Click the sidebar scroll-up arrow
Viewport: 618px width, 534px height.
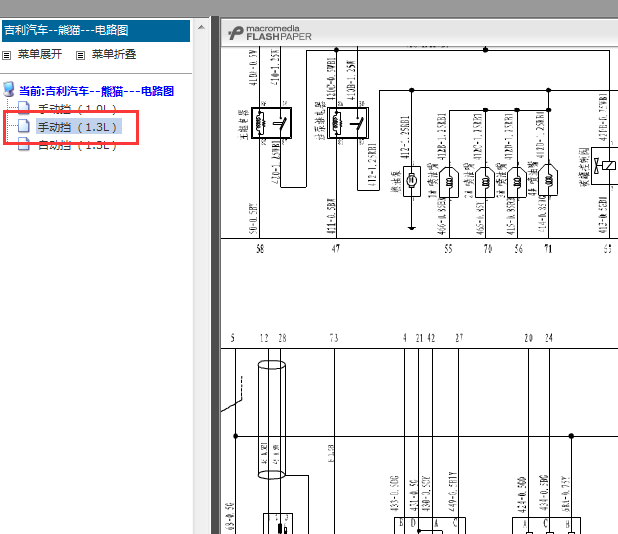(201, 27)
